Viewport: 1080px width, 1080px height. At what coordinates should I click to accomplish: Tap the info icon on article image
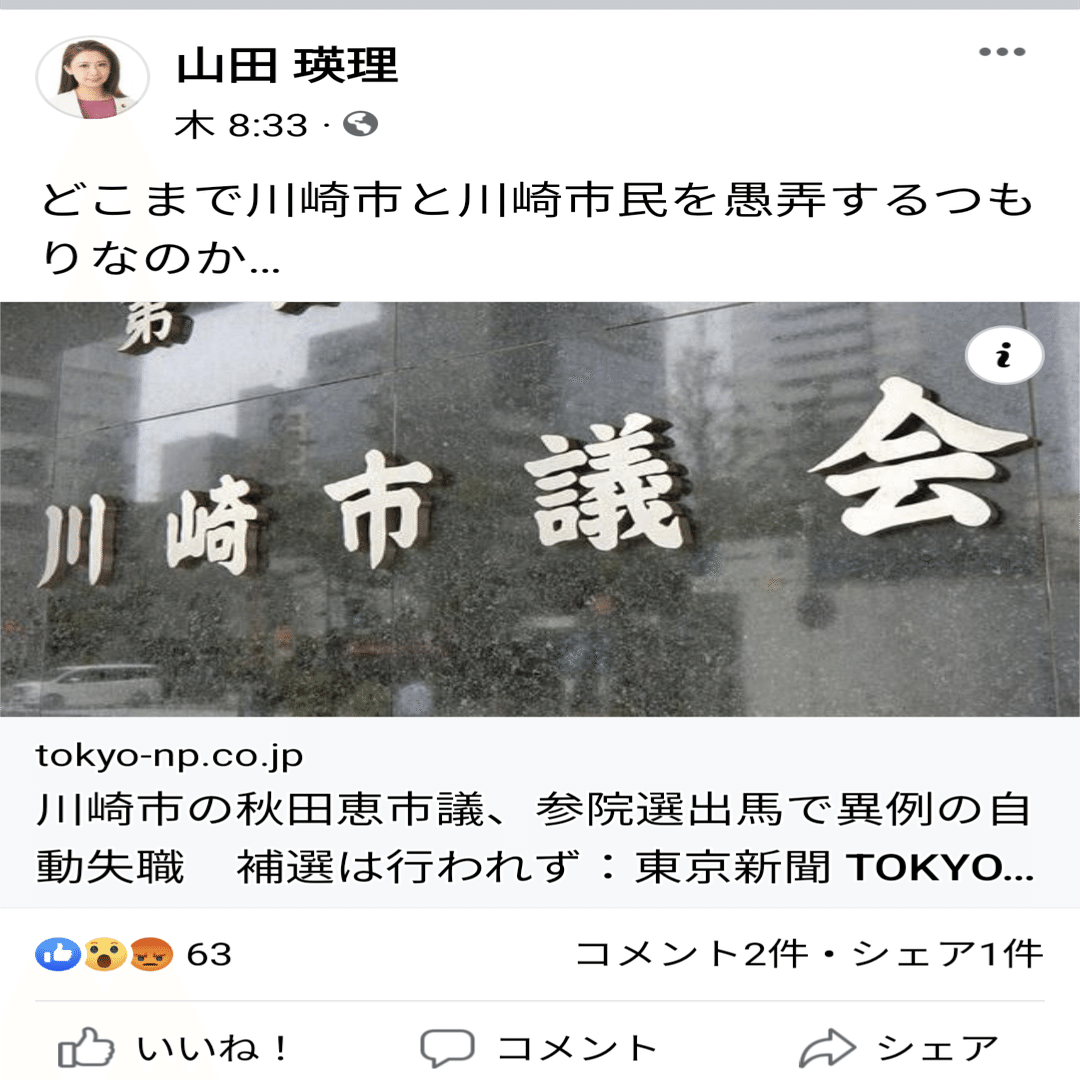[x=1004, y=355]
